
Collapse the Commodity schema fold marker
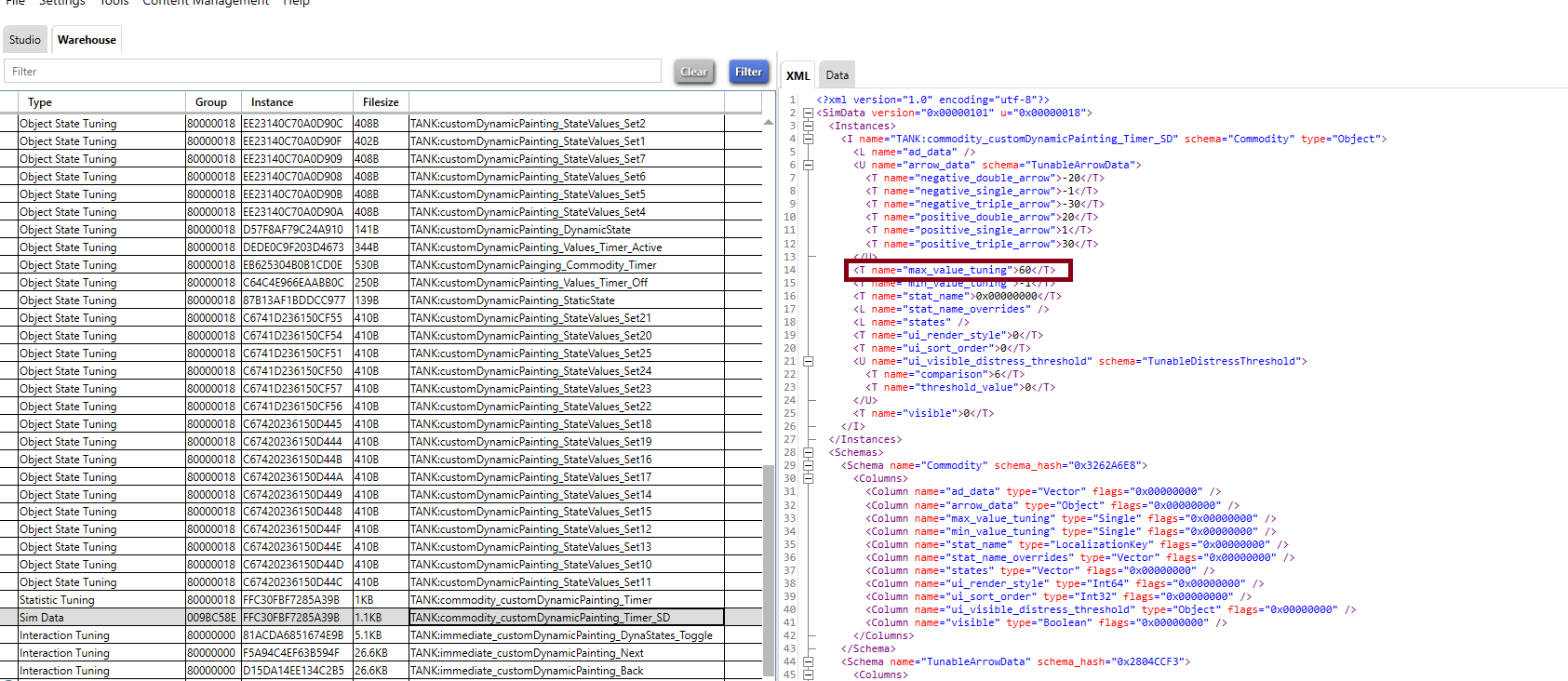809,465
